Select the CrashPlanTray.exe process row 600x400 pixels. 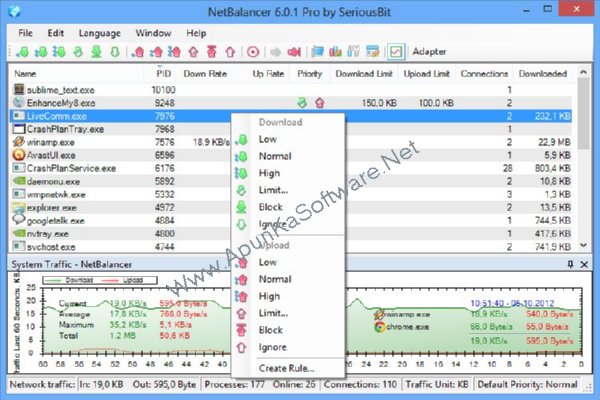pyautogui.click(x=291, y=129)
